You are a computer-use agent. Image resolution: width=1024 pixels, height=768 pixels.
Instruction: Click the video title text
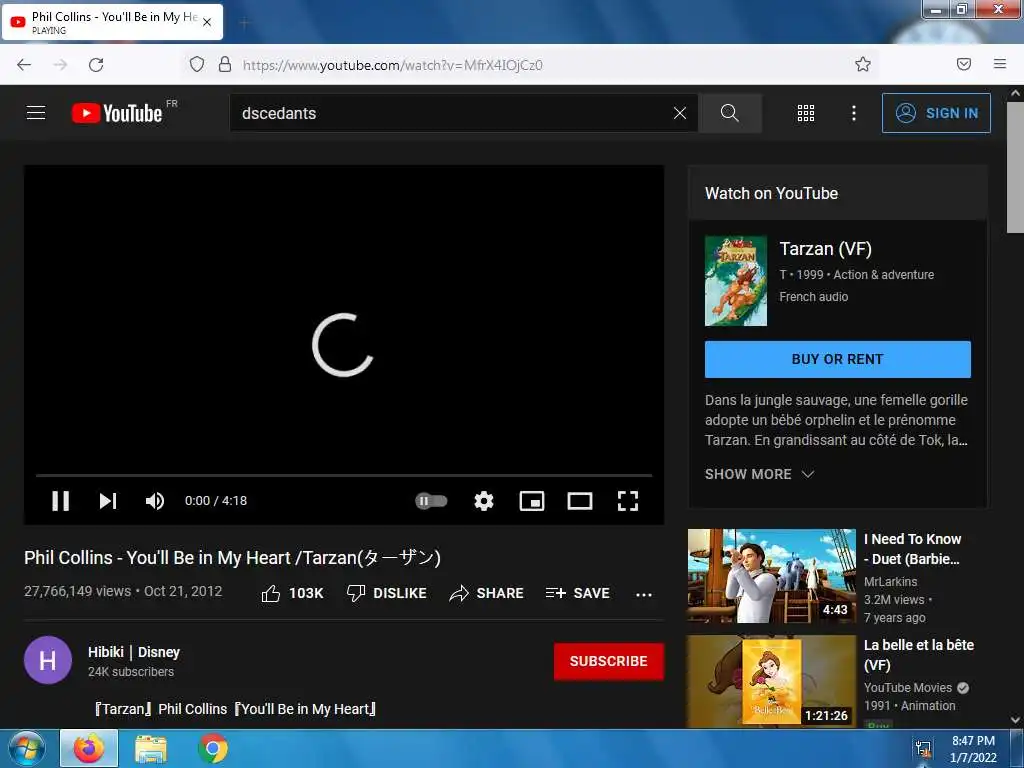(232, 558)
